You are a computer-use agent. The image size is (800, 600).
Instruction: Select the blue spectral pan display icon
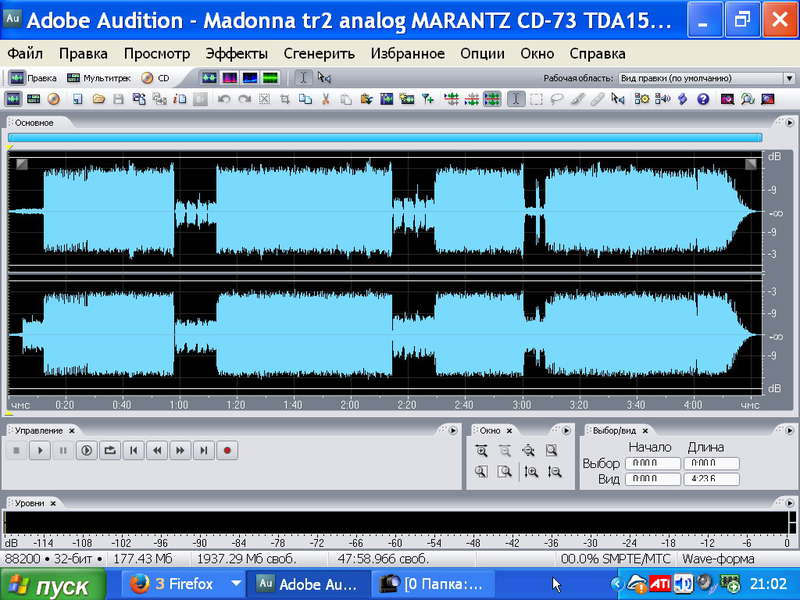click(250, 78)
